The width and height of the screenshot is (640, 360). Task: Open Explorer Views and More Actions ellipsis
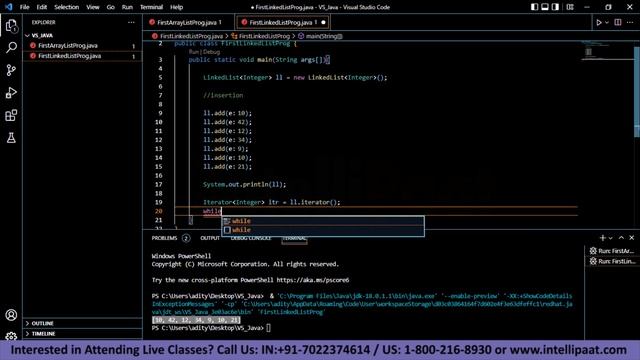[131, 22]
